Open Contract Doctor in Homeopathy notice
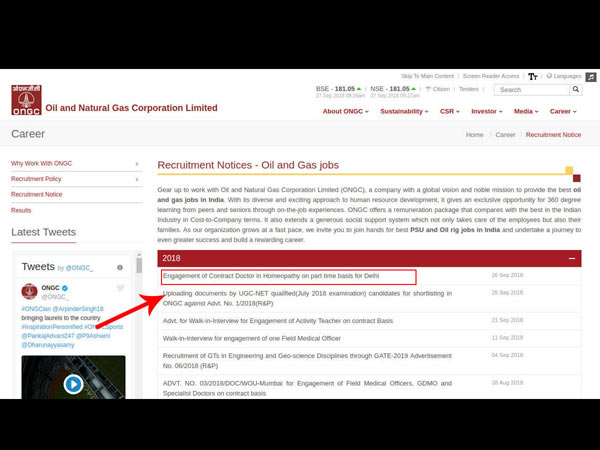Image resolution: width=600 pixels, height=450 pixels. [x=271, y=276]
